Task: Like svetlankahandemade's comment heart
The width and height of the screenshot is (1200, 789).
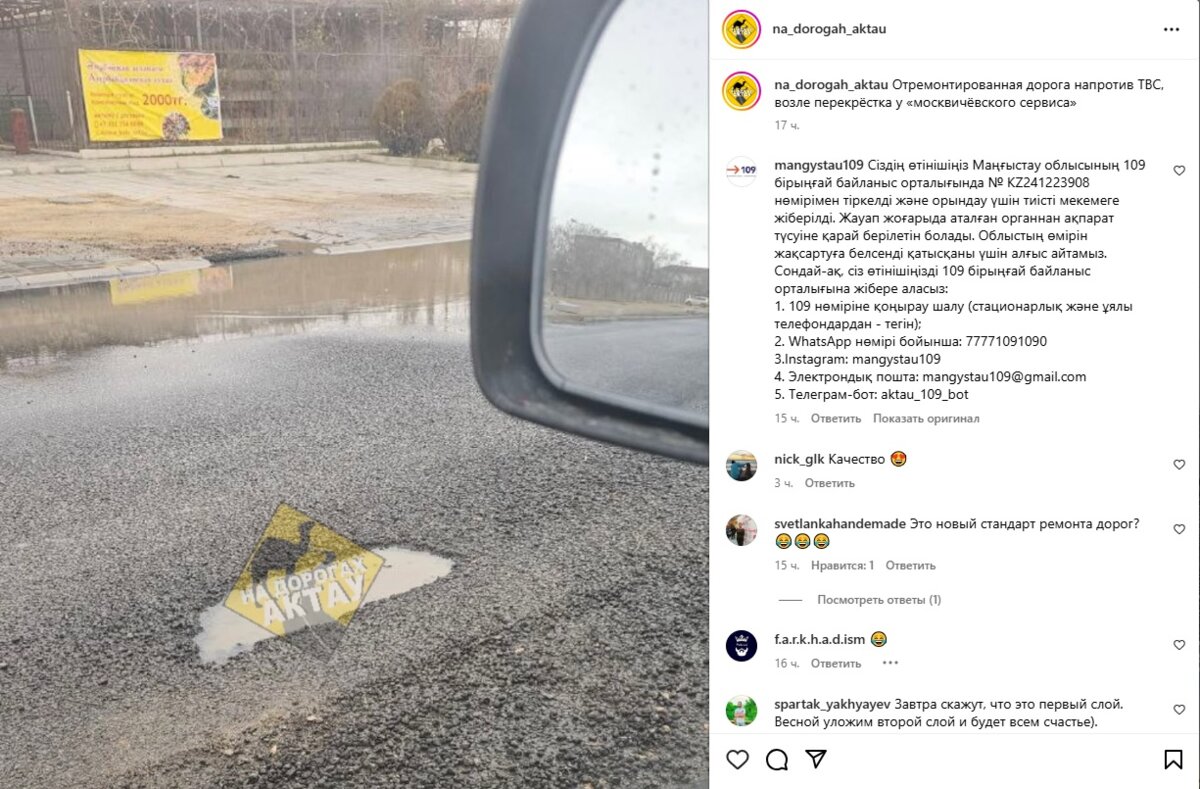Action: 1179,529
